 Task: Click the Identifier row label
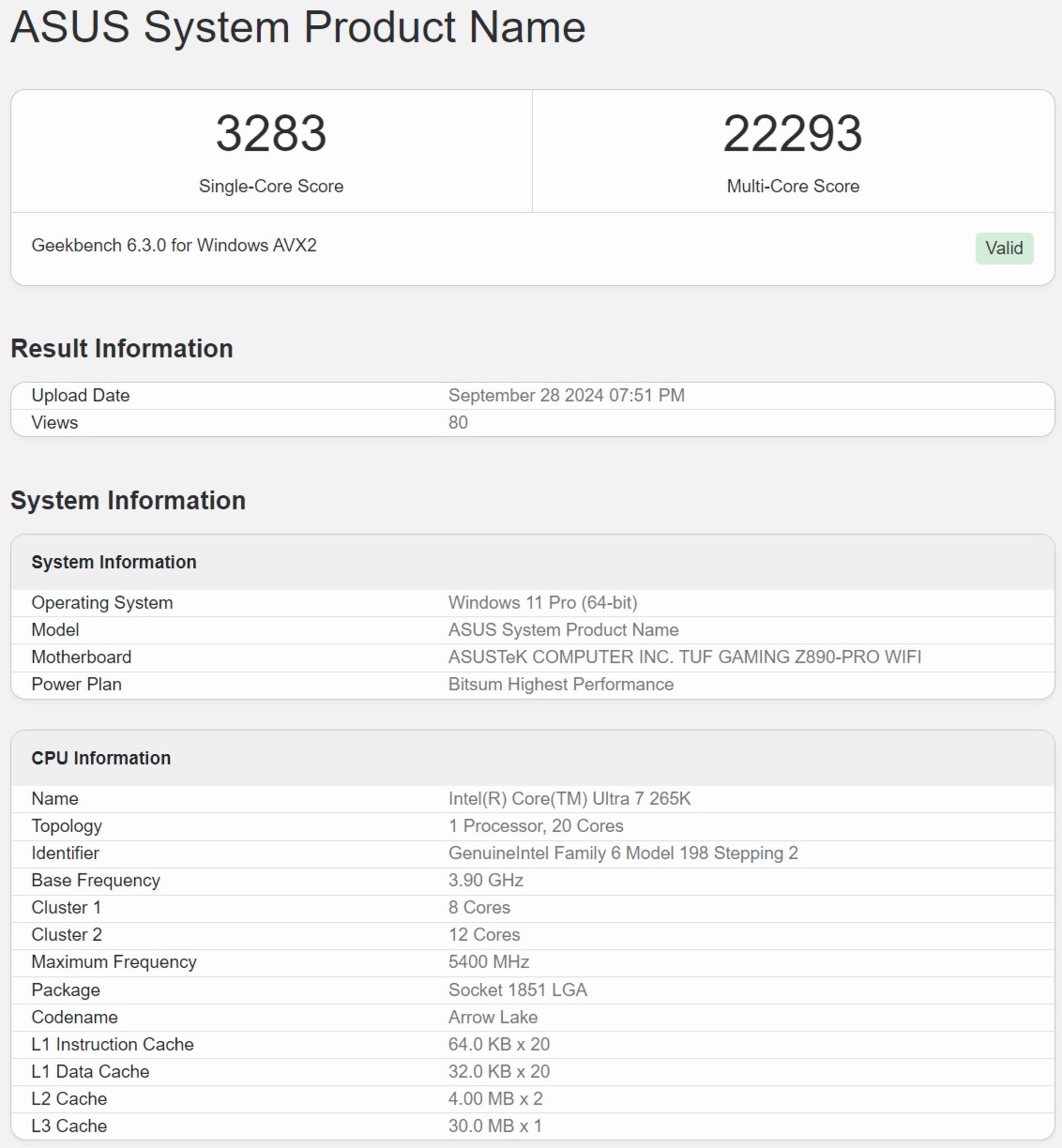(65, 853)
